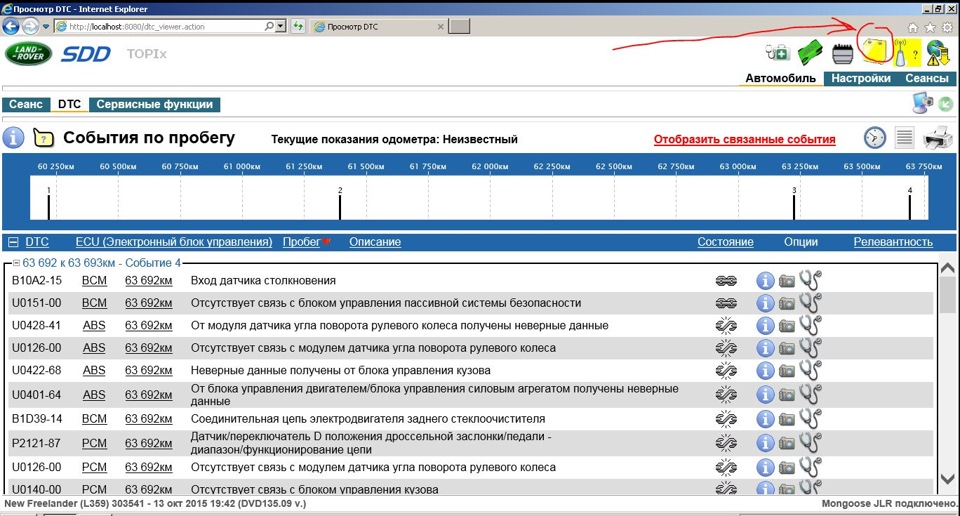
Task: Click PCM link in P2121-87 row
Action: 94,443
